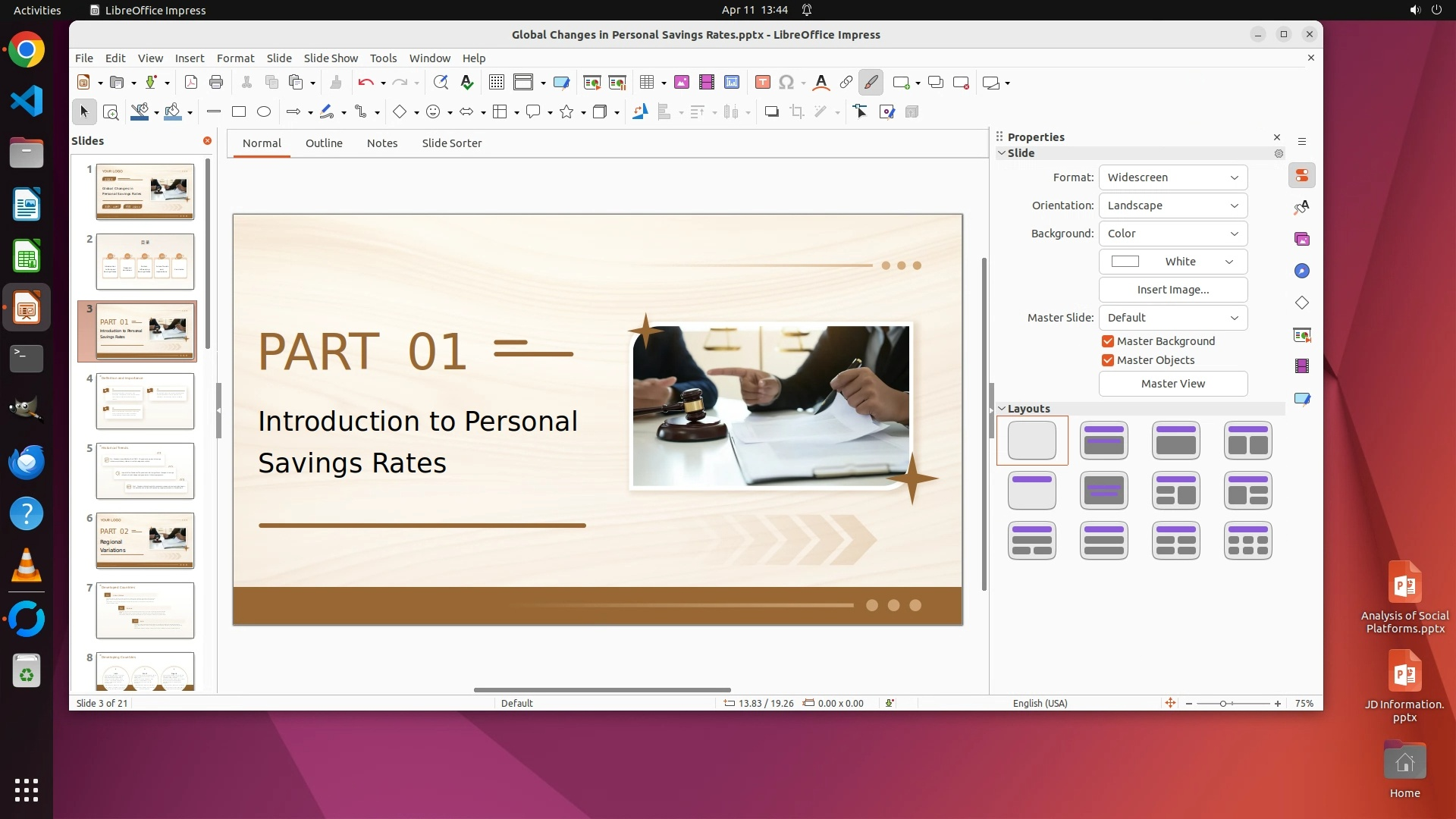Open the Navigator sidebar panel icon
The image size is (1456, 819).
coord(1302,271)
